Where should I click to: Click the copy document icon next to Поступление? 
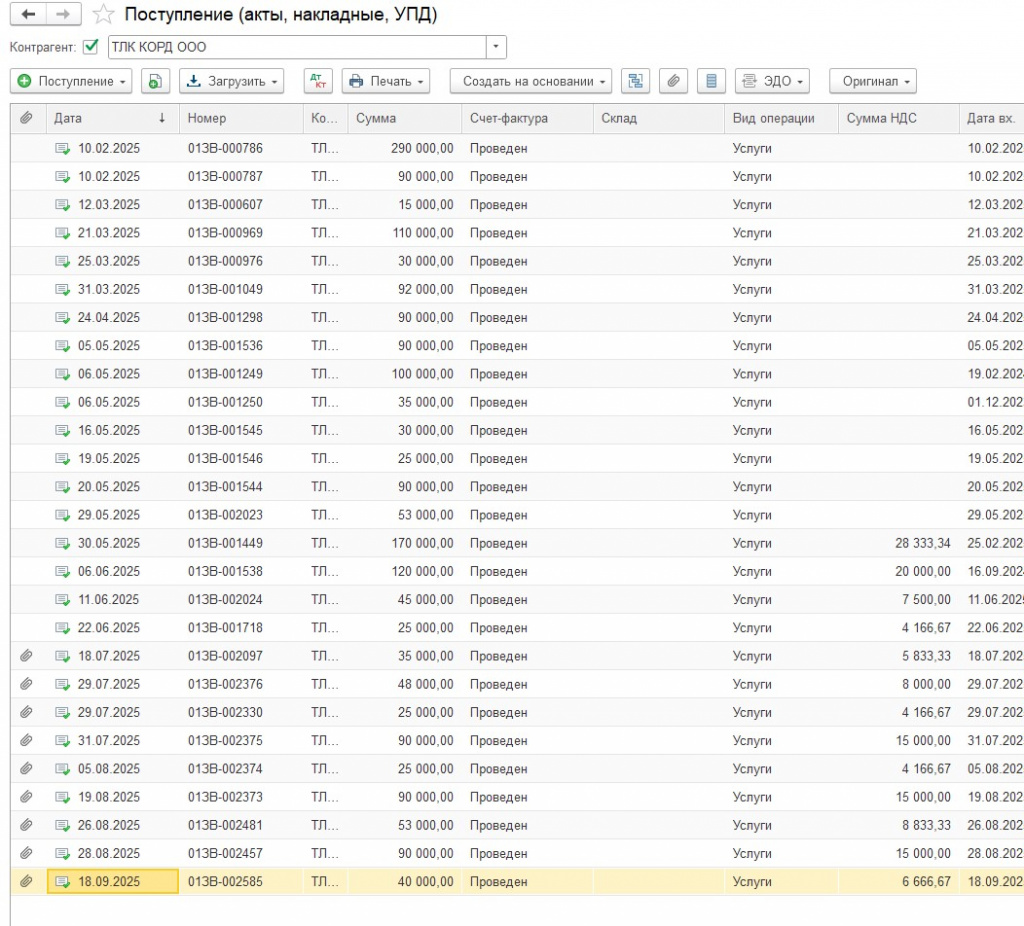(x=155, y=81)
